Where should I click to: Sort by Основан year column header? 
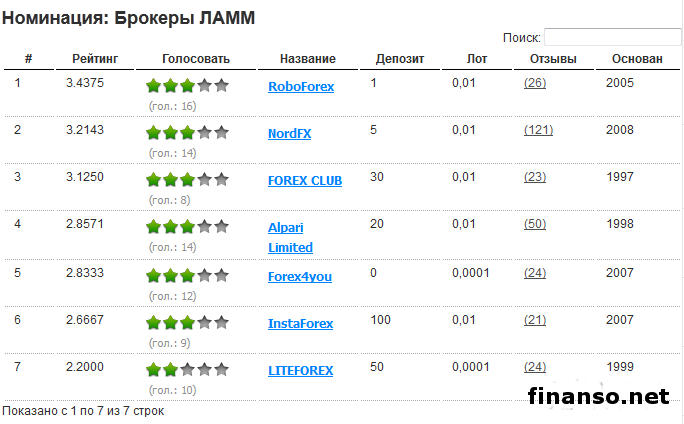636,59
